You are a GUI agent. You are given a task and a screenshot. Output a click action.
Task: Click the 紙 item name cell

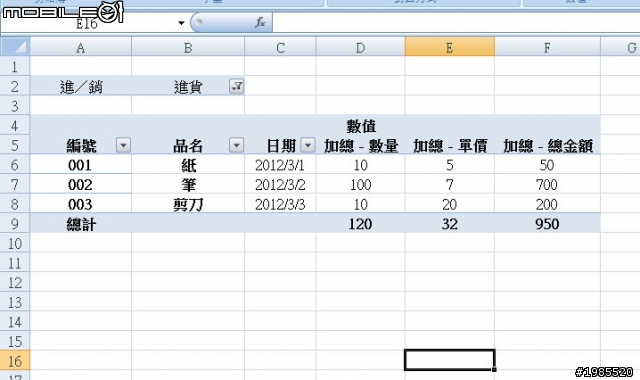[188, 164]
